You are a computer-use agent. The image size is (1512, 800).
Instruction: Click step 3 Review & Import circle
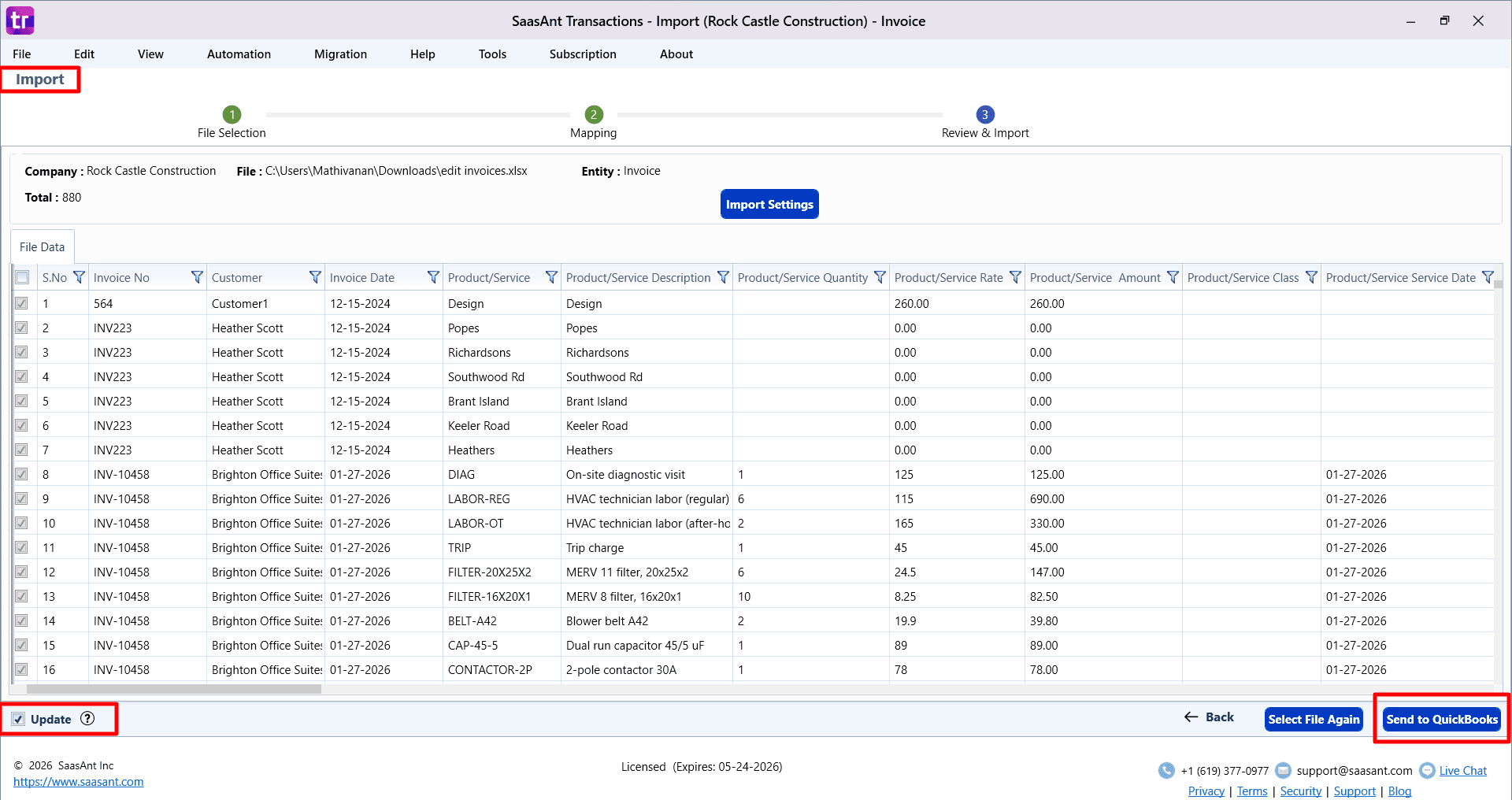(985, 114)
